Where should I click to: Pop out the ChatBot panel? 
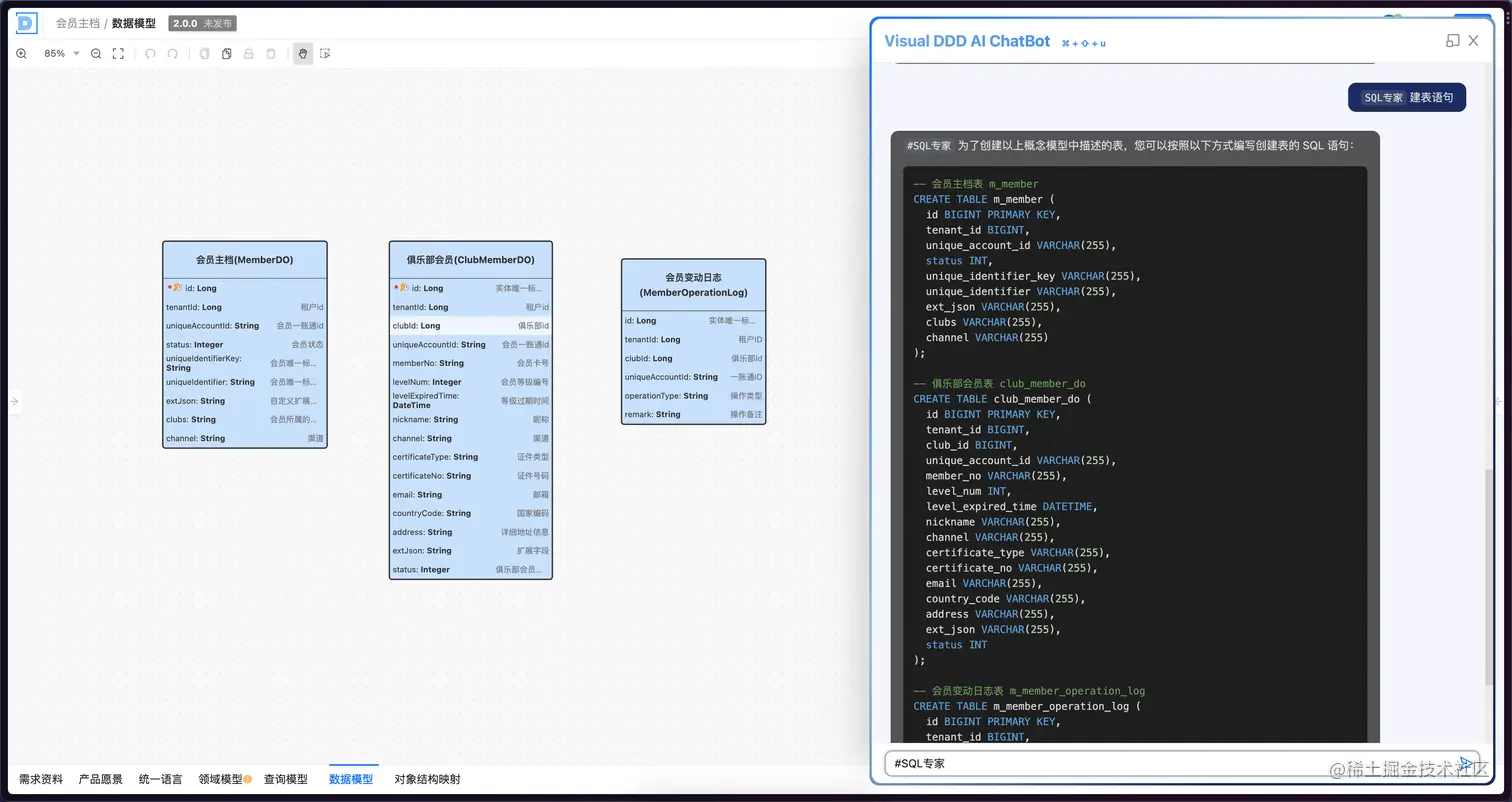tap(1453, 41)
